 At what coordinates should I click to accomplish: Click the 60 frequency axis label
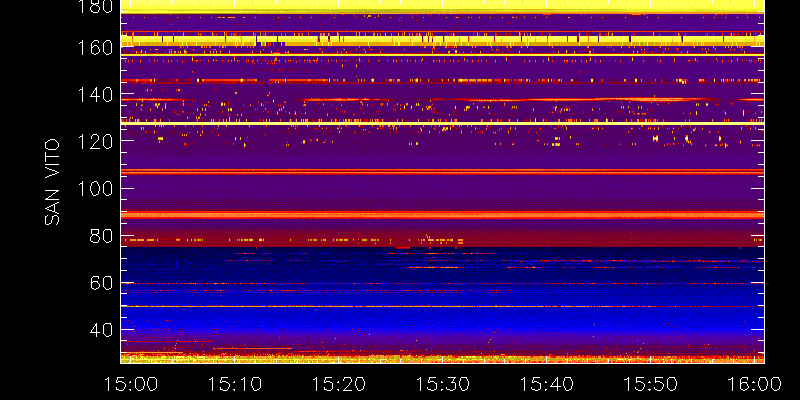(x=102, y=283)
